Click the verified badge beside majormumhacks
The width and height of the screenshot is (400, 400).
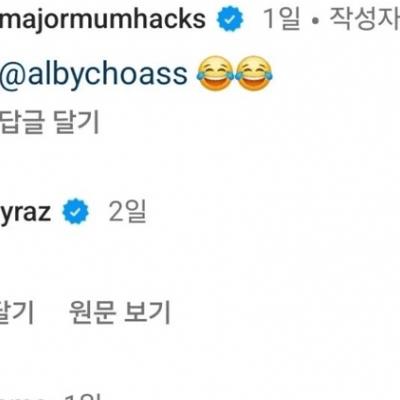point(230,19)
